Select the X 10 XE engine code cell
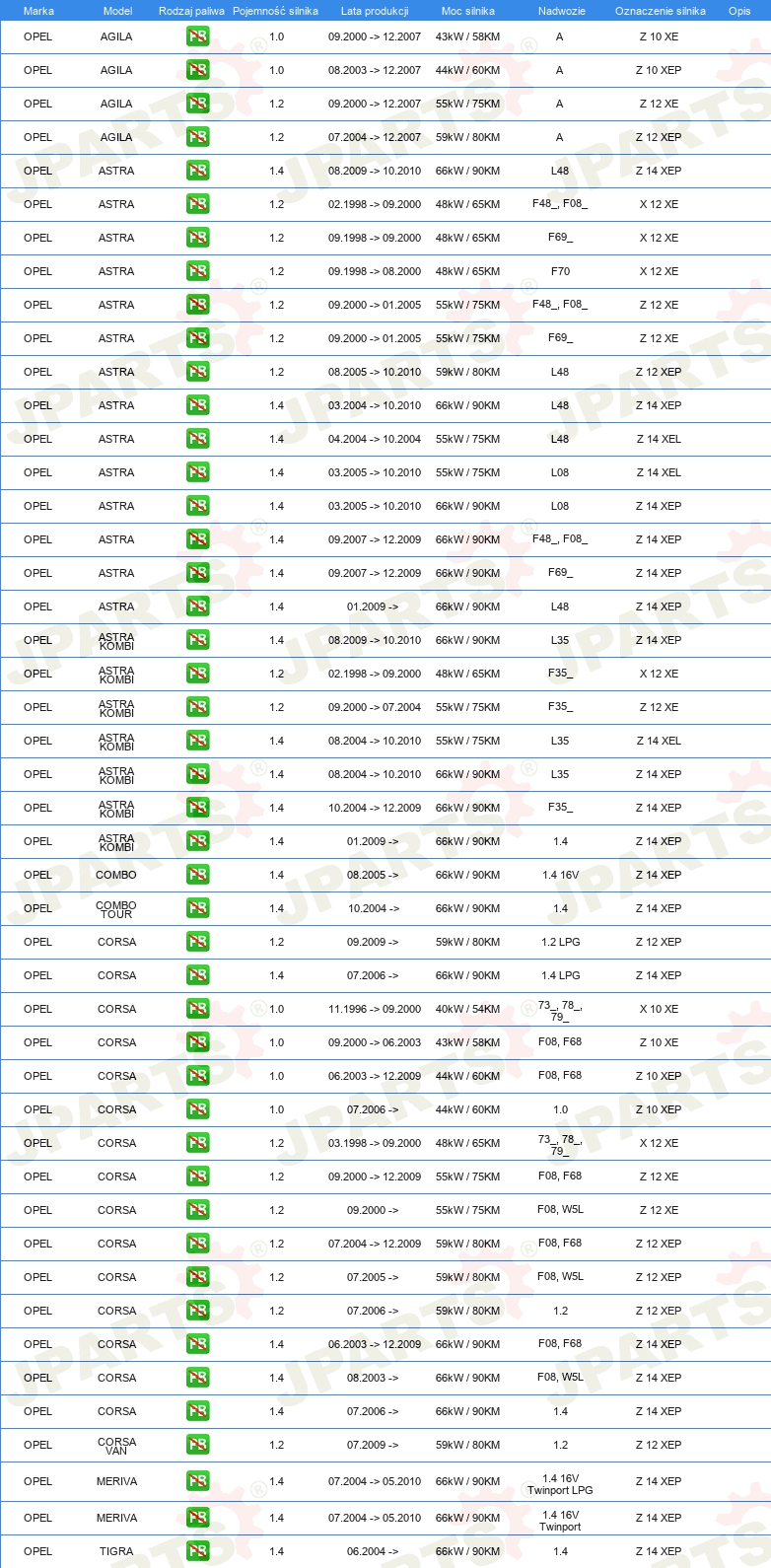This screenshot has height=1568, width=771. (x=659, y=1009)
